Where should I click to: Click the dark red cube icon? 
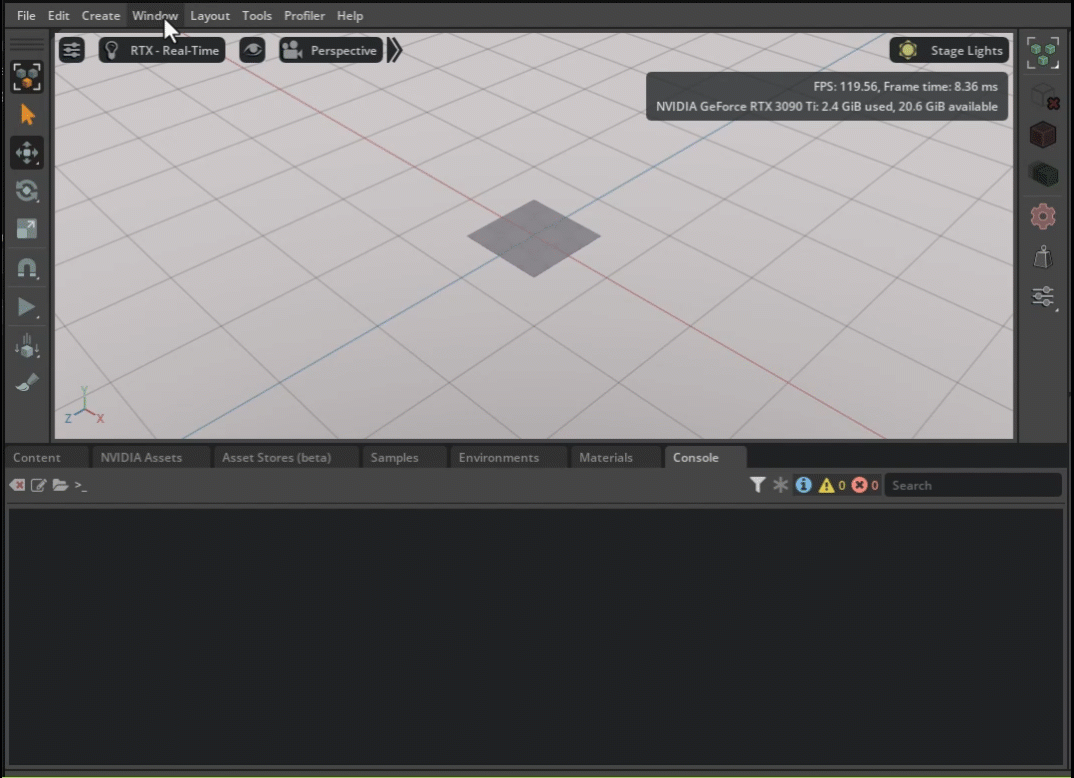[1042, 135]
